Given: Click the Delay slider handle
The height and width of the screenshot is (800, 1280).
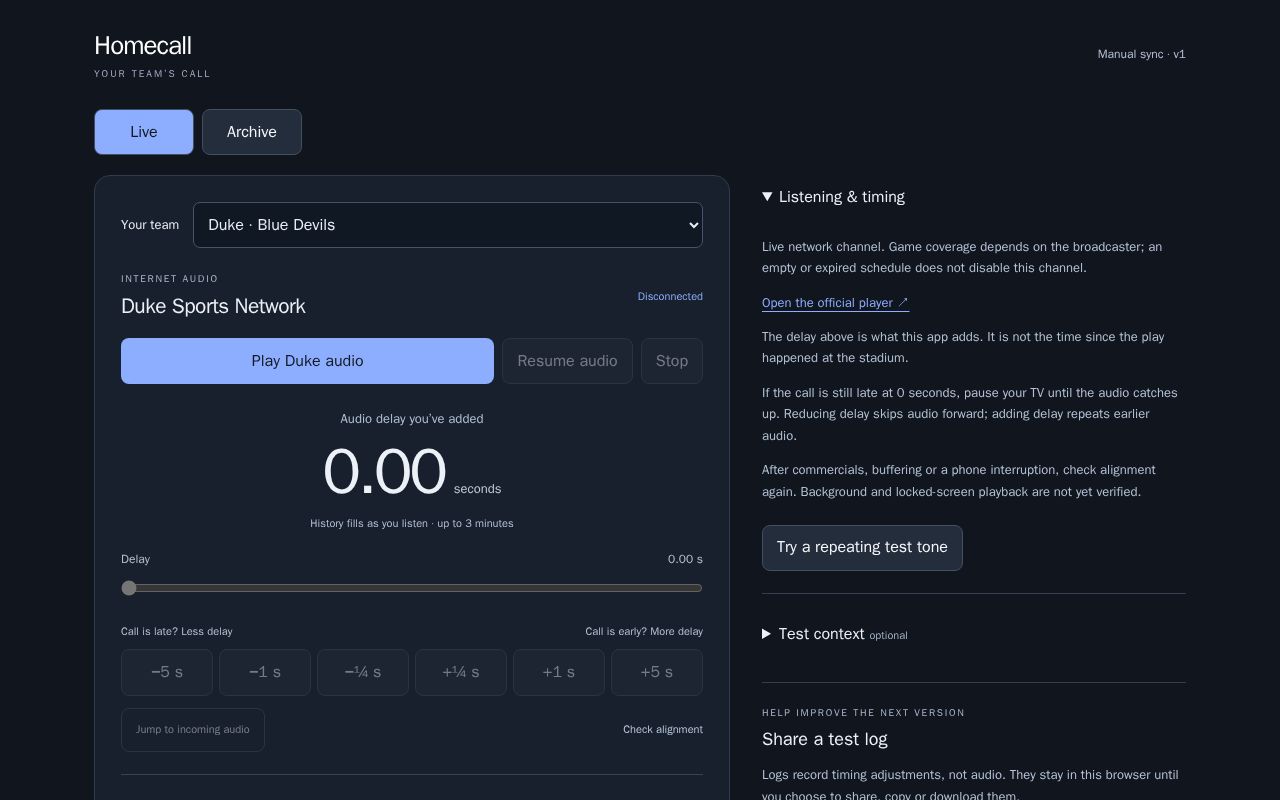Looking at the screenshot, I should coord(129,588).
